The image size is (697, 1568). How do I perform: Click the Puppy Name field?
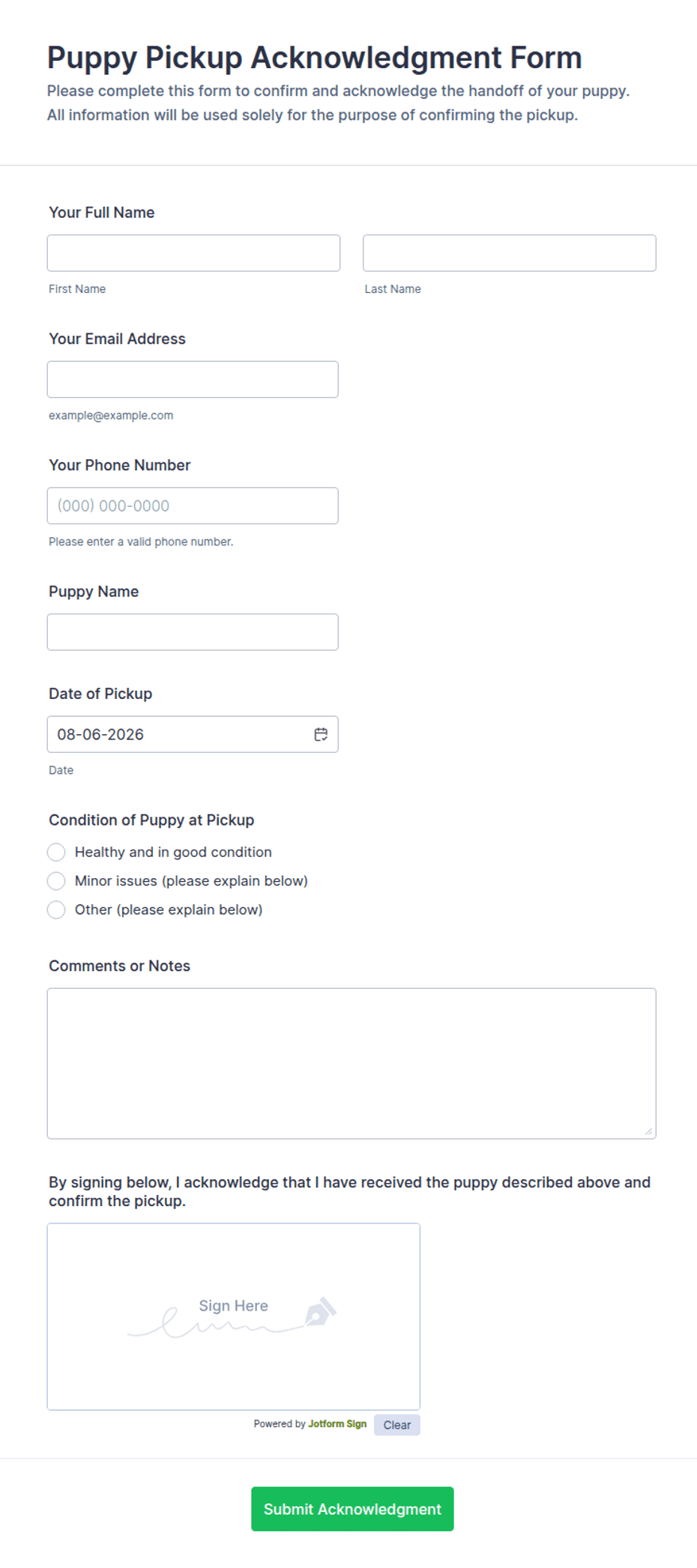coord(193,632)
